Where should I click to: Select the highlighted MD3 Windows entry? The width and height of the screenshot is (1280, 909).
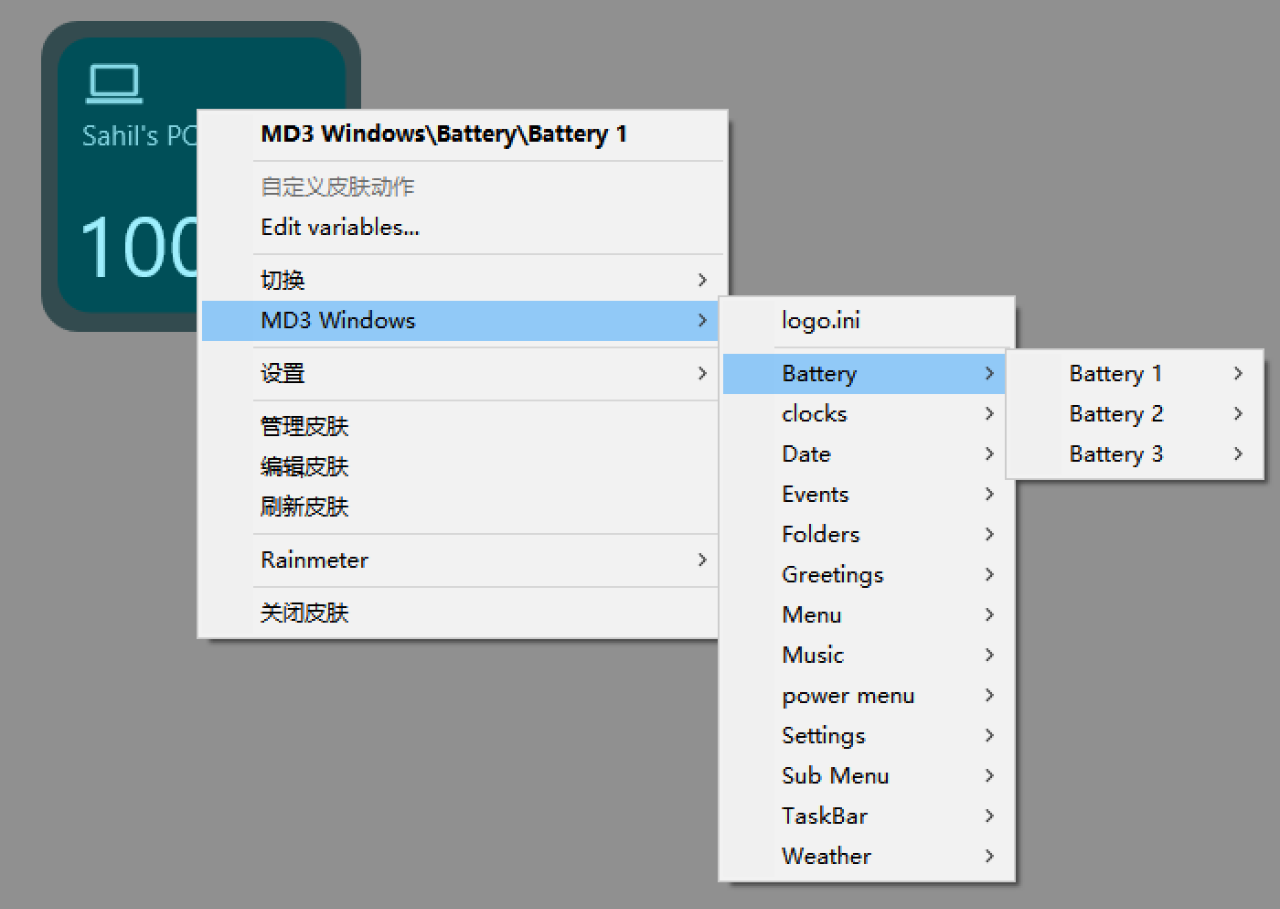coord(337,320)
